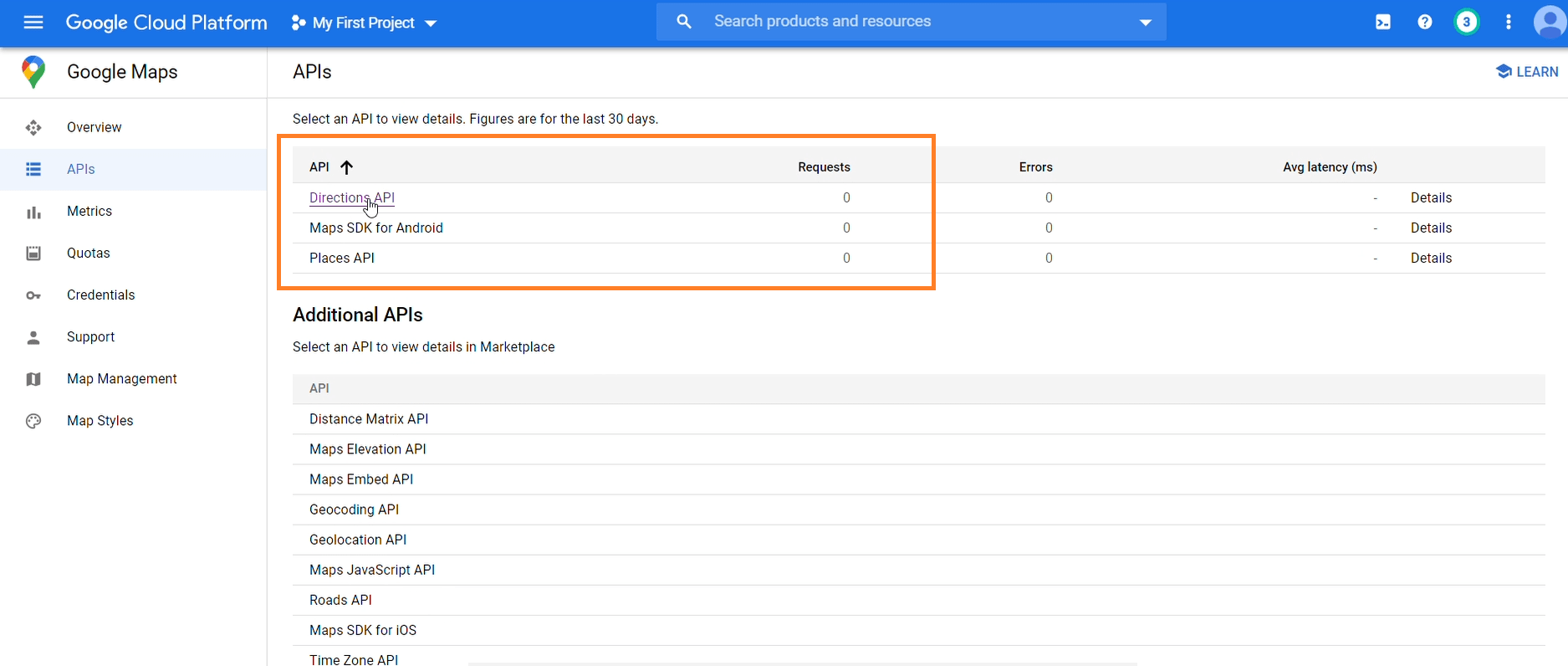Click the Overview sidebar icon
The width and height of the screenshot is (1568, 666).
click(x=33, y=127)
